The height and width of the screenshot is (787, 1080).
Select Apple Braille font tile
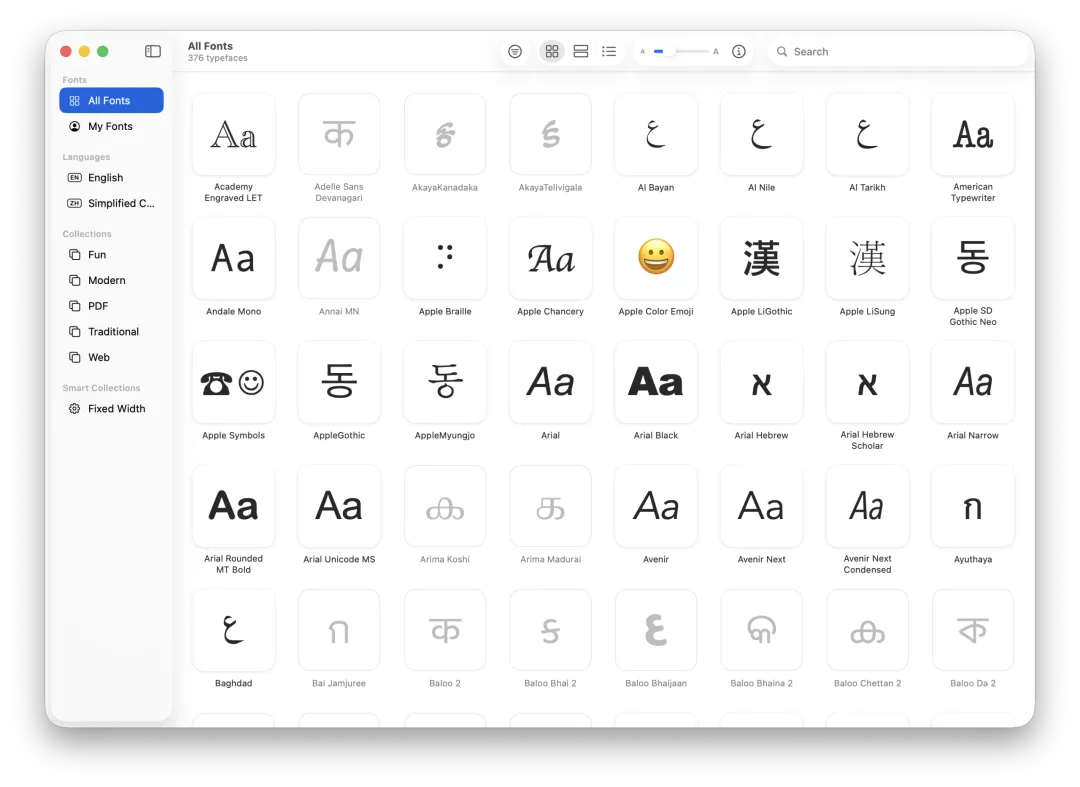tap(445, 259)
